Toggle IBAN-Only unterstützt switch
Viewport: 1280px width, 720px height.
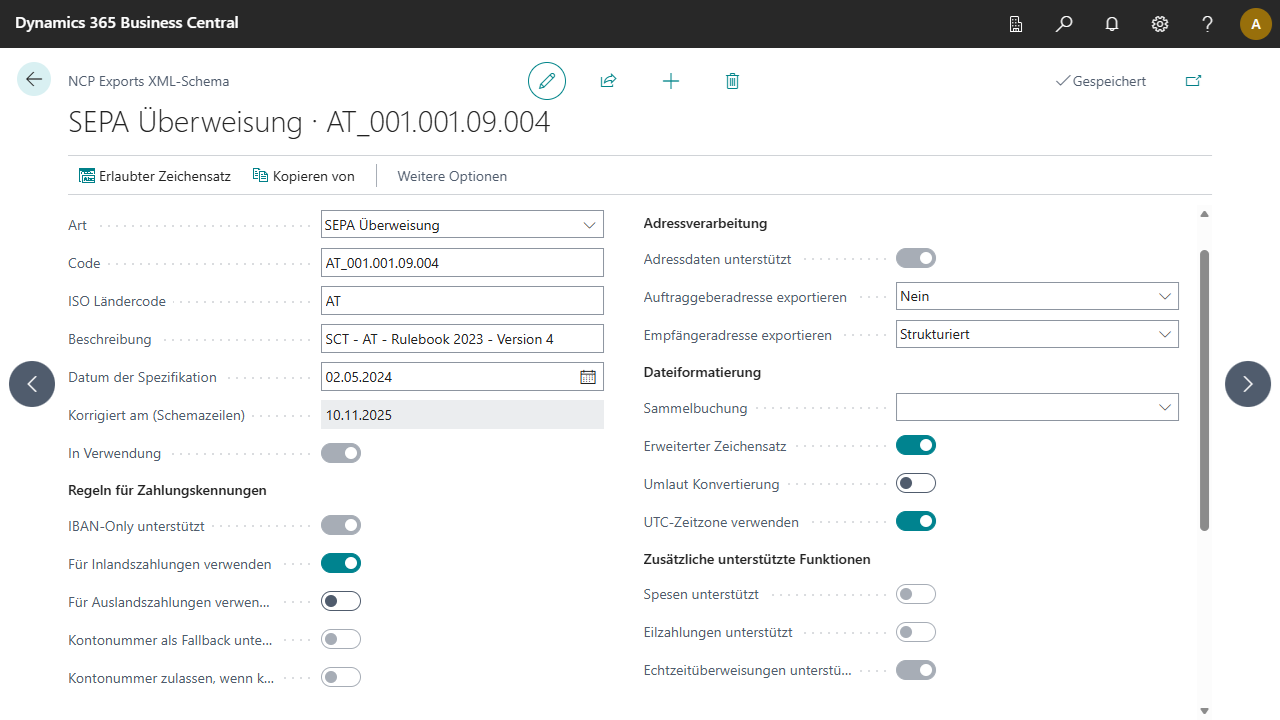pyautogui.click(x=341, y=525)
